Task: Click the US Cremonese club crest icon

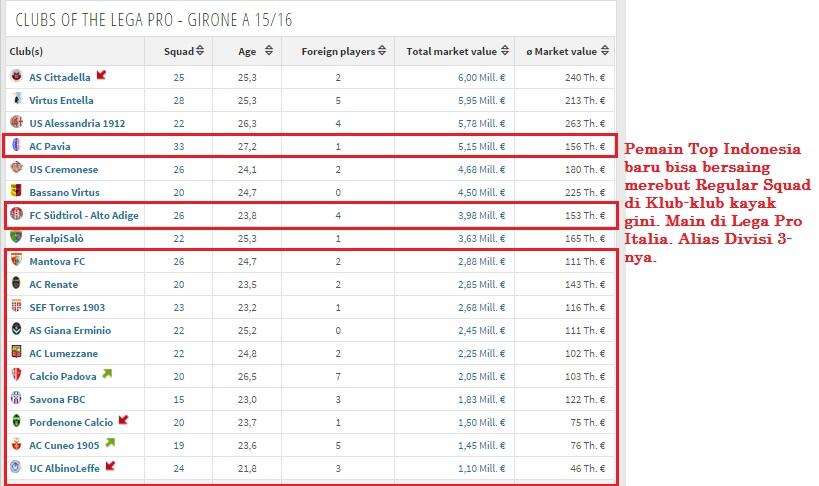Action: (17, 168)
